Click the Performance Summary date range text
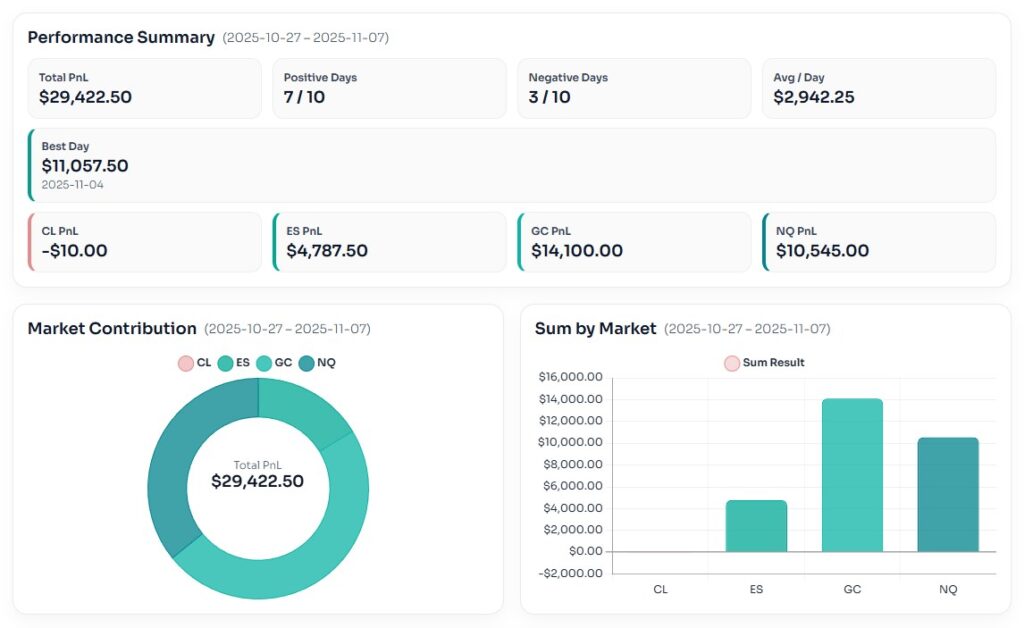This screenshot has height=628, width=1024. click(305, 38)
